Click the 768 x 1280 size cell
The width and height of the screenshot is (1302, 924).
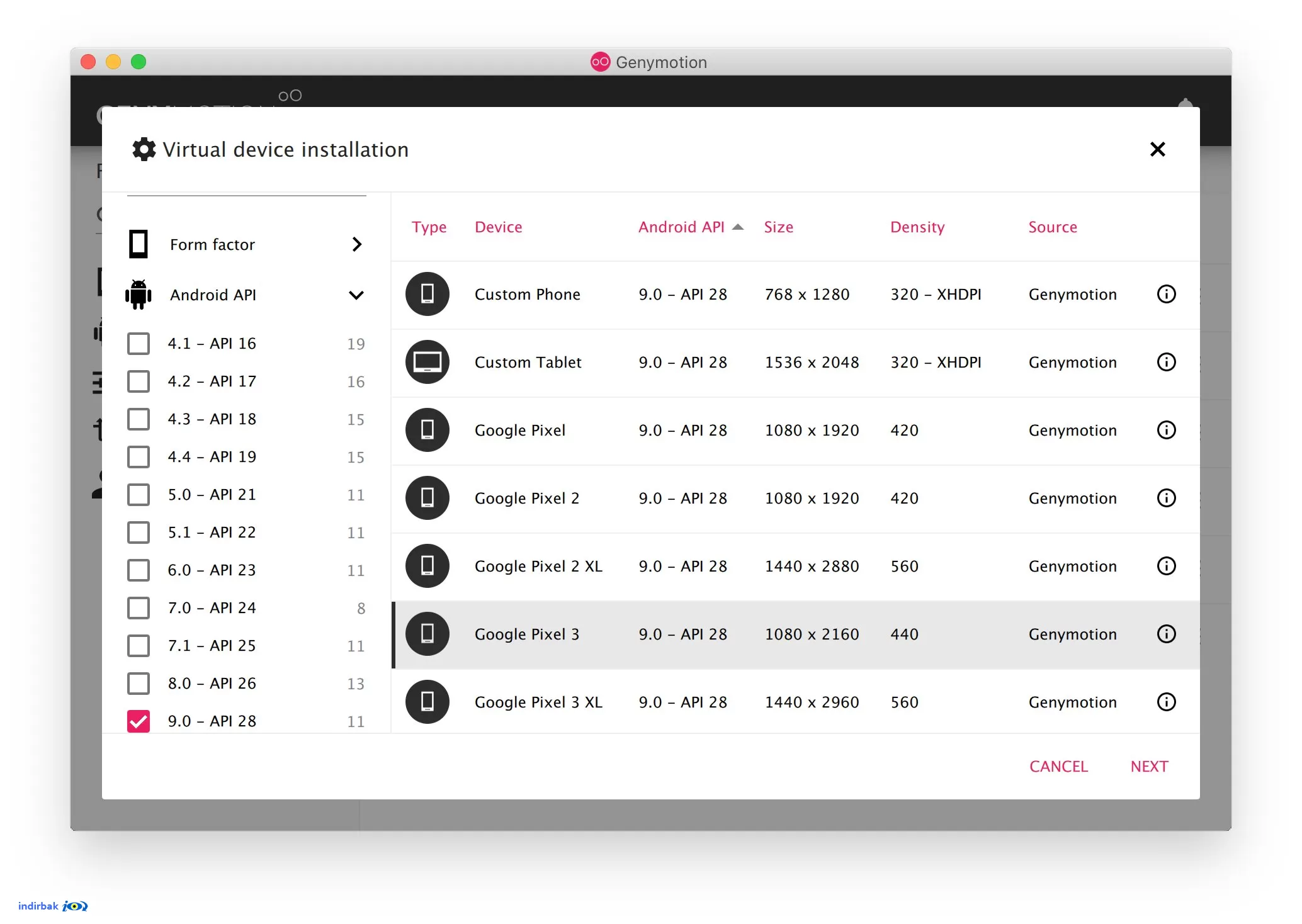pos(807,295)
